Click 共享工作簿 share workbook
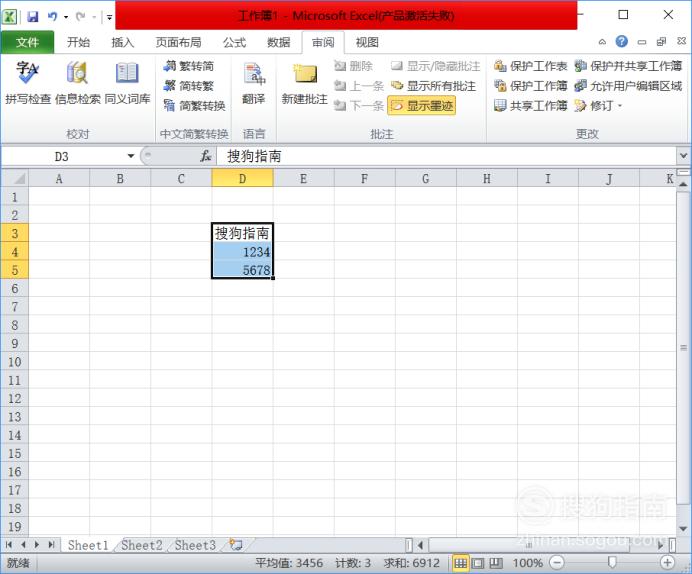This screenshot has width=692, height=574. 530,105
